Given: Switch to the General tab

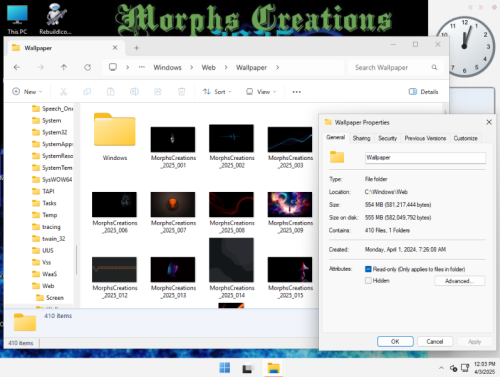Looking at the screenshot, I should tap(336, 137).
